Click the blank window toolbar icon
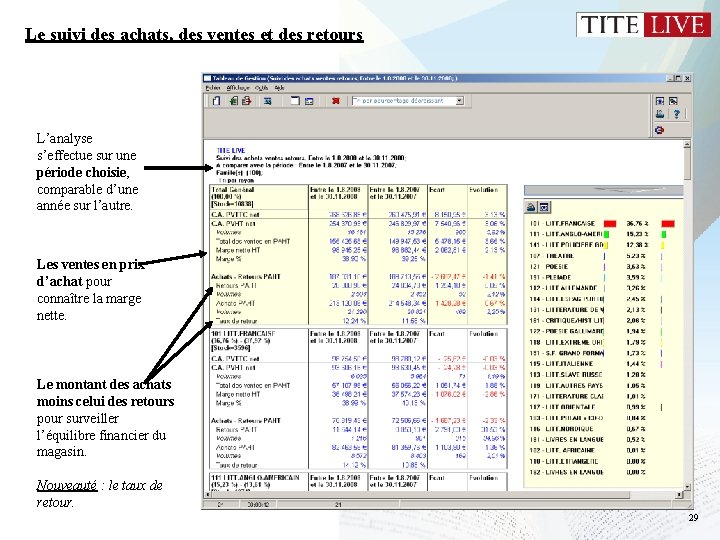Screen dimensions: 720x540 295,101
